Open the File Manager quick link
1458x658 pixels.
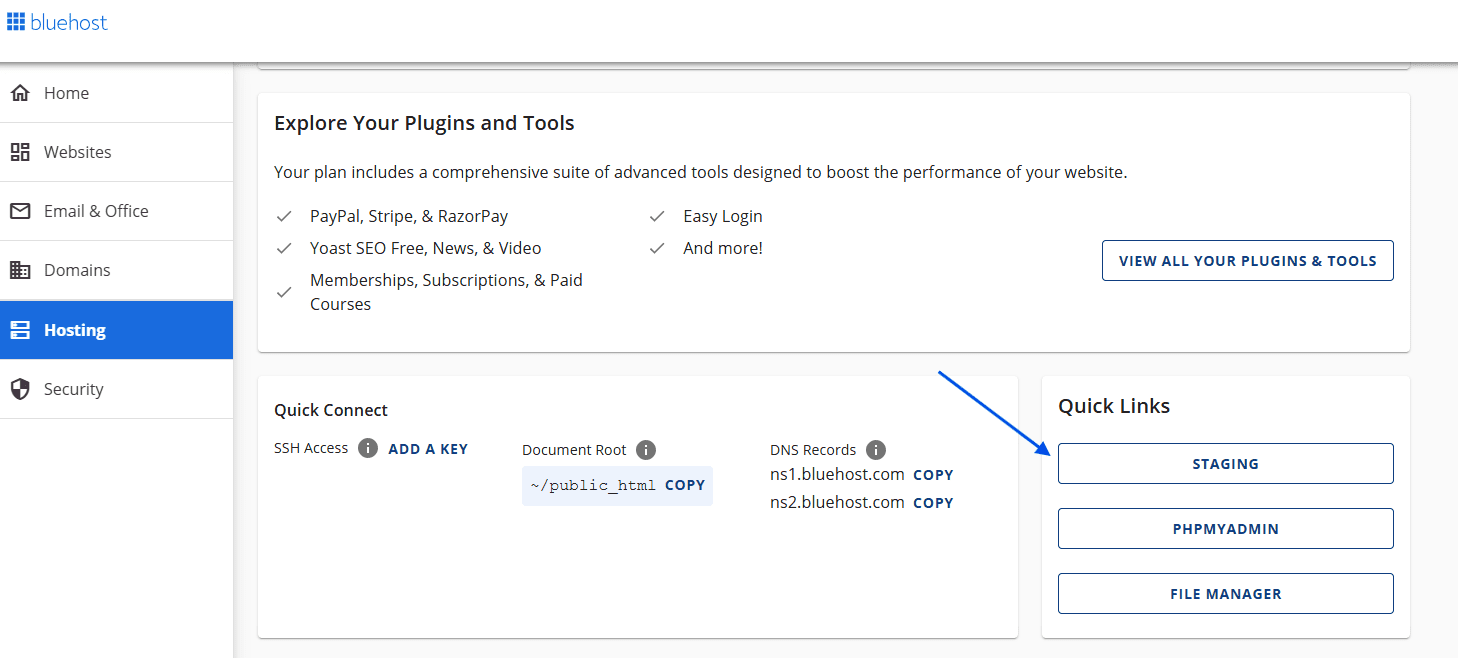[1225, 594]
